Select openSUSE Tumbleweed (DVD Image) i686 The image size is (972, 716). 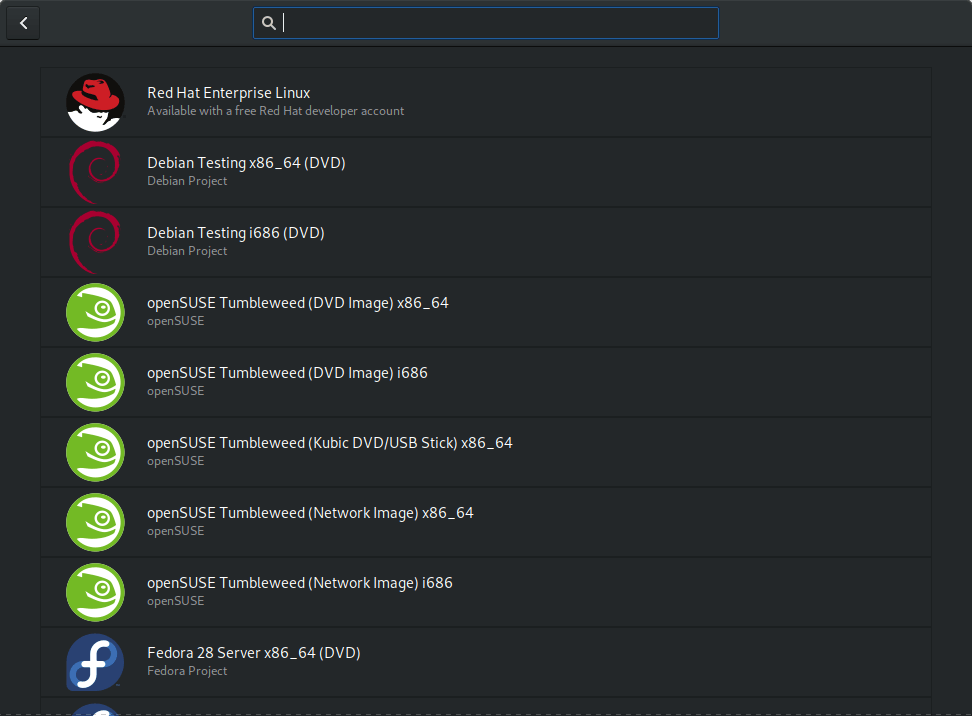pos(287,373)
